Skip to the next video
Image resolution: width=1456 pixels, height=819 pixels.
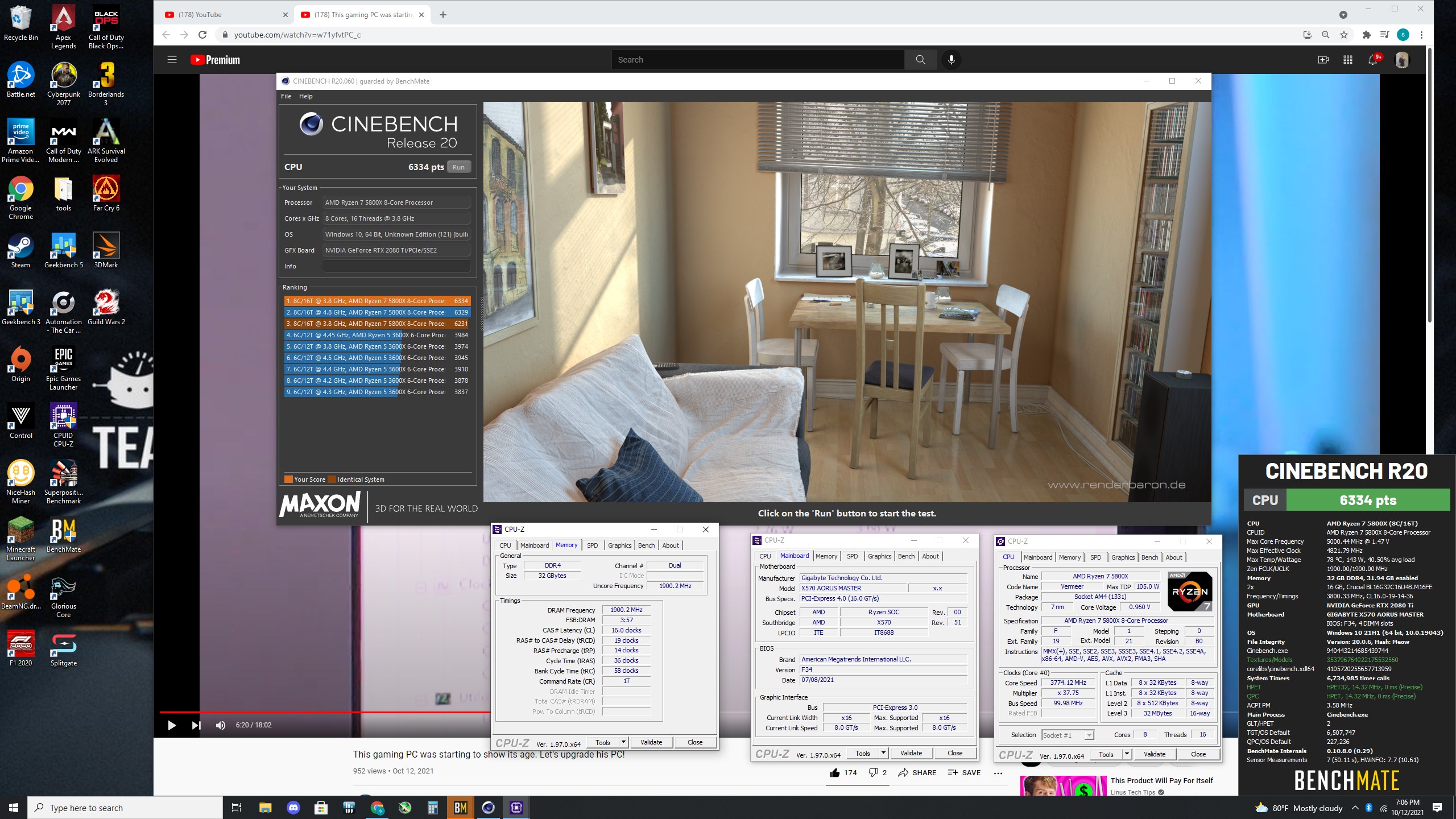click(x=196, y=725)
